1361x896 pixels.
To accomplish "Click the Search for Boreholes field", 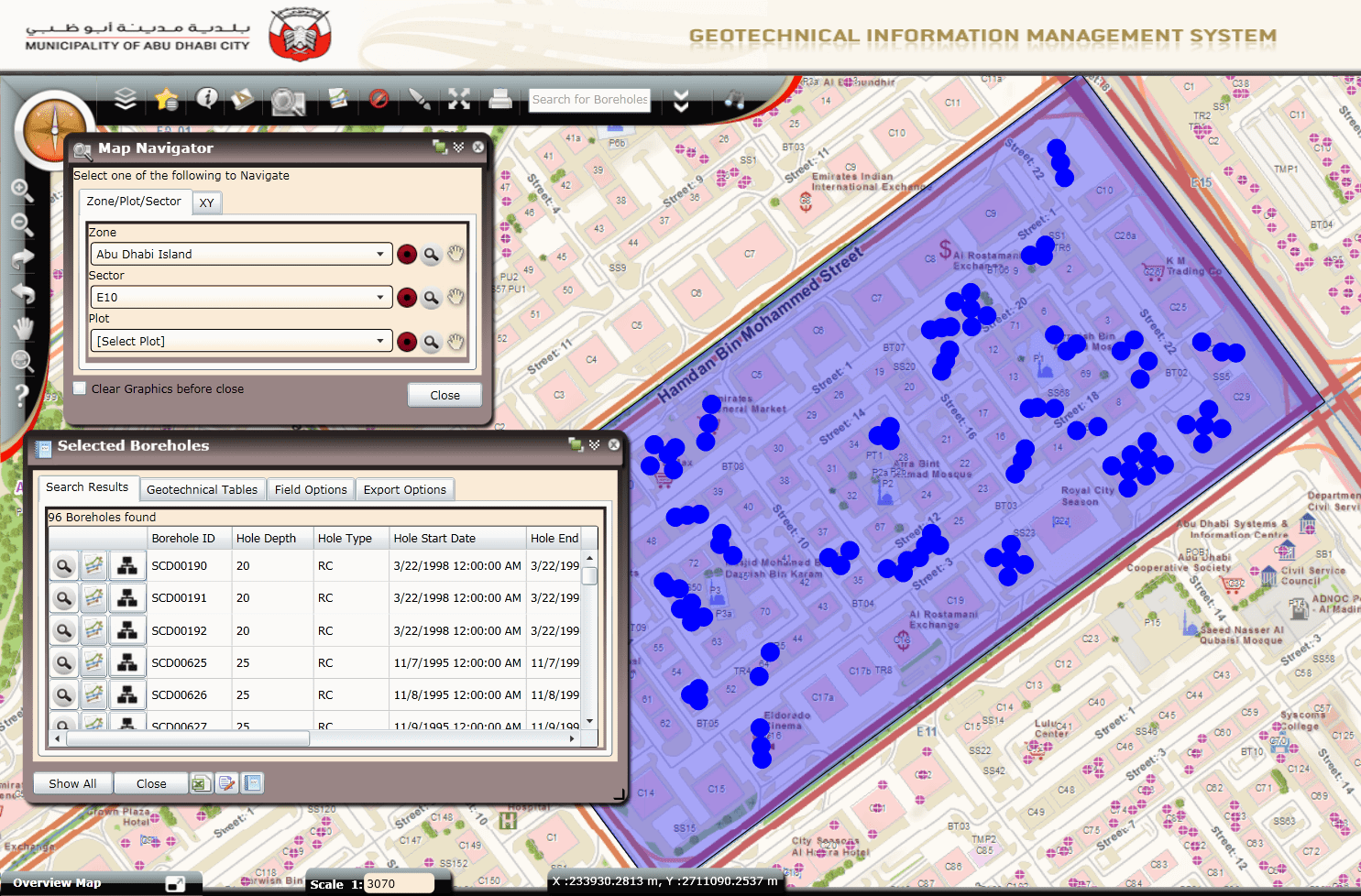I will 589,100.
